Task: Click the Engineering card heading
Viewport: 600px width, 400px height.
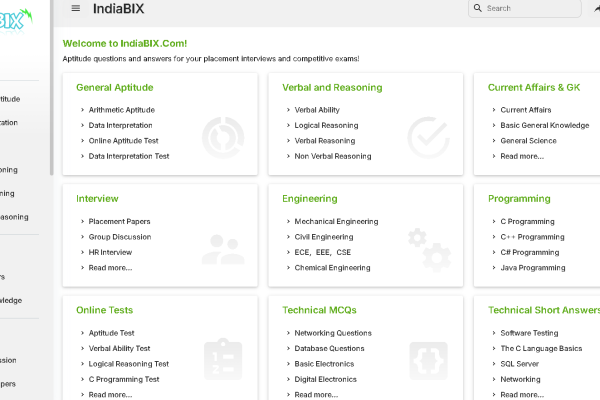Action: point(310,199)
